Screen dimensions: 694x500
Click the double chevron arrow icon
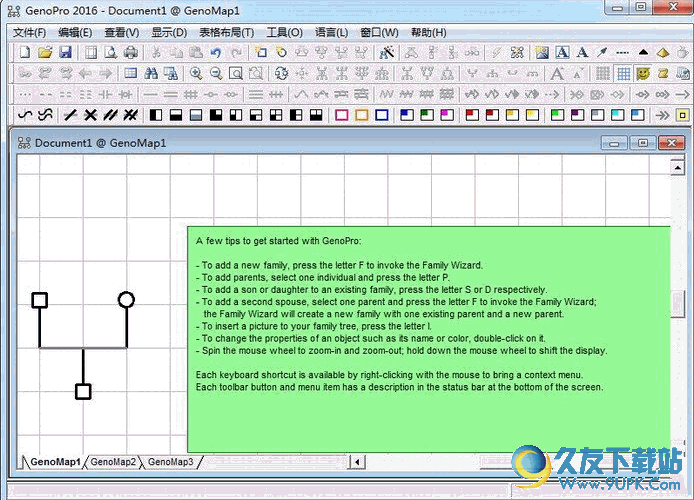tap(662, 115)
